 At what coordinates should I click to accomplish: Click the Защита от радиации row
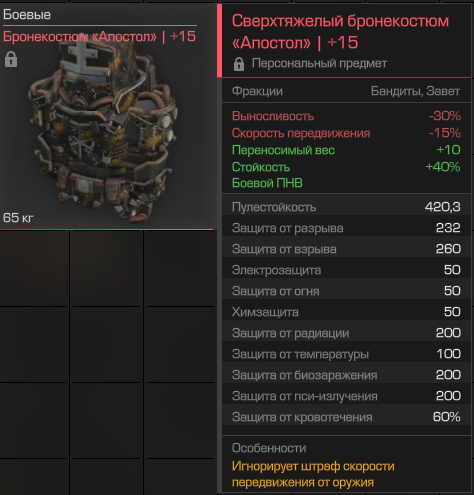(346, 333)
